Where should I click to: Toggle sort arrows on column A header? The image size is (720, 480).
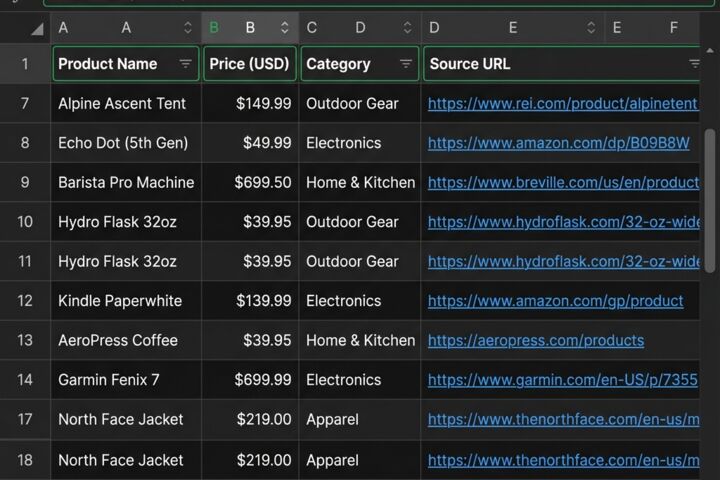pos(187,28)
